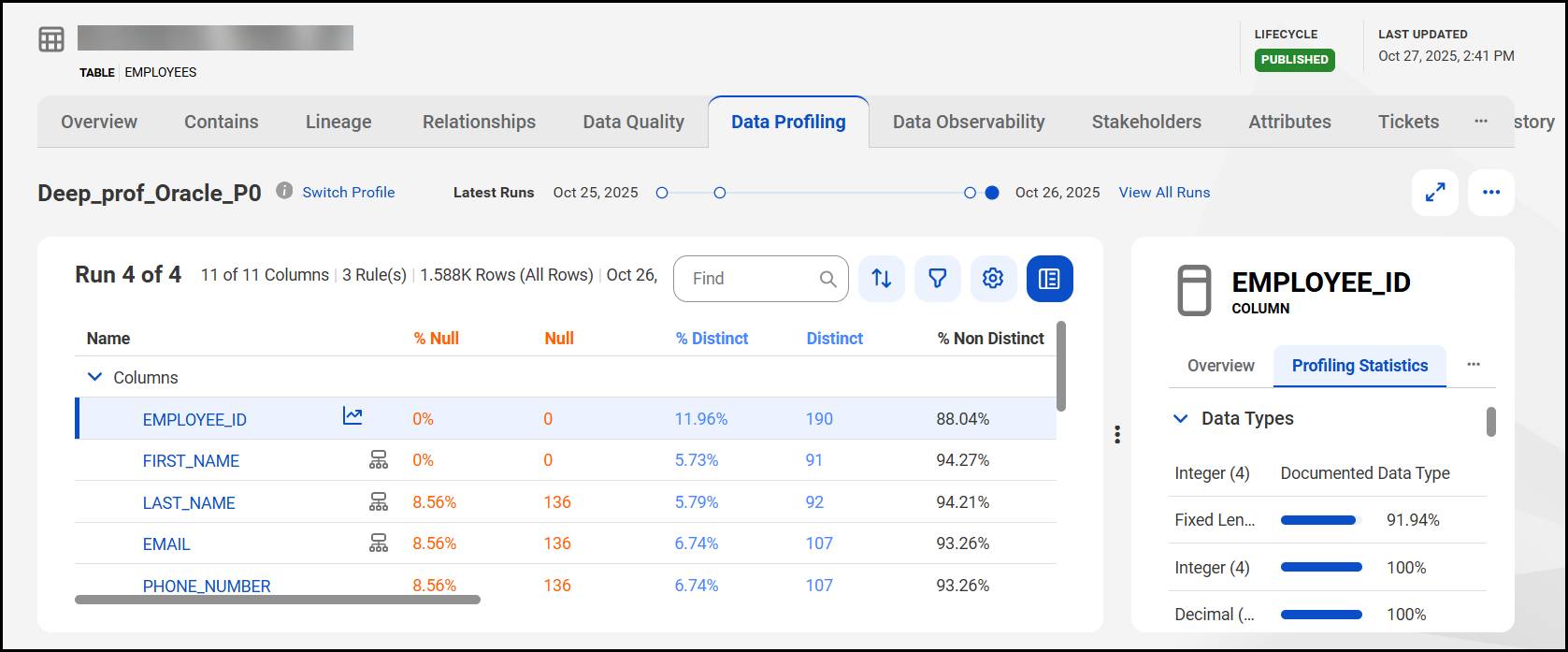Image resolution: width=1568 pixels, height=652 pixels.
Task: Open the PHONE_NUMBER column link
Action: pyautogui.click(x=207, y=587)
